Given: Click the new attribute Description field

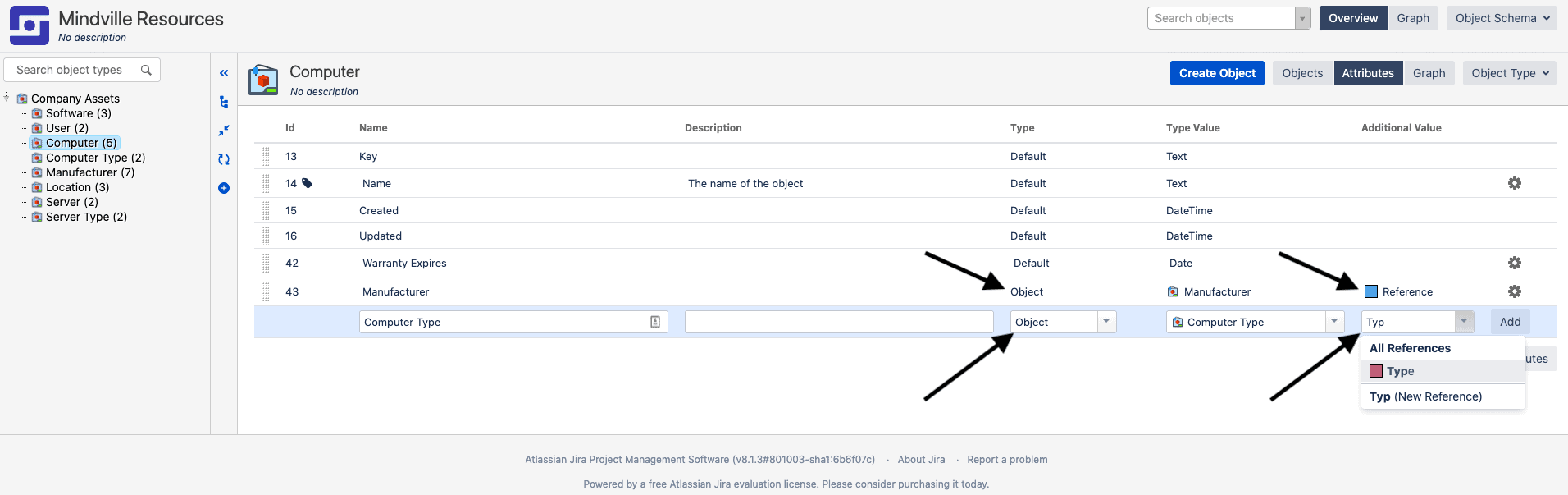Looking at the screenshot, I should 839,322.
